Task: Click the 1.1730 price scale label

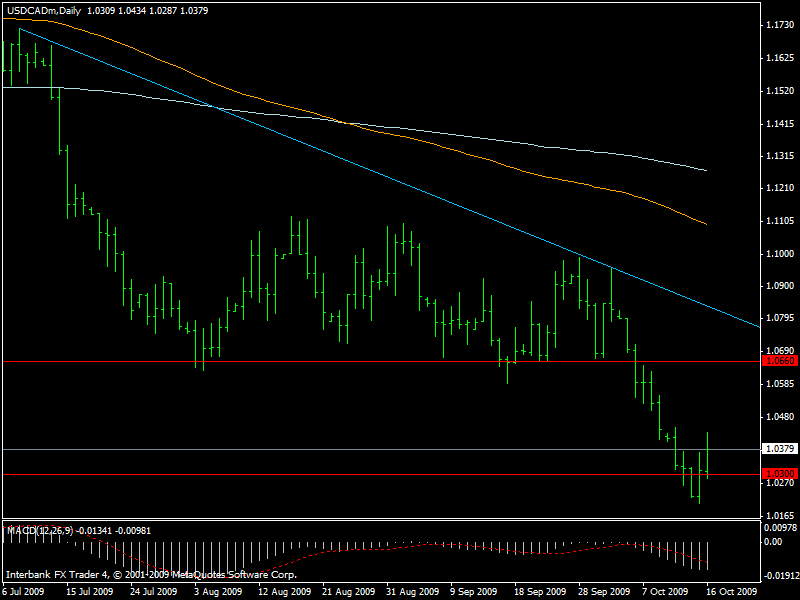Action: pos(779,25)
